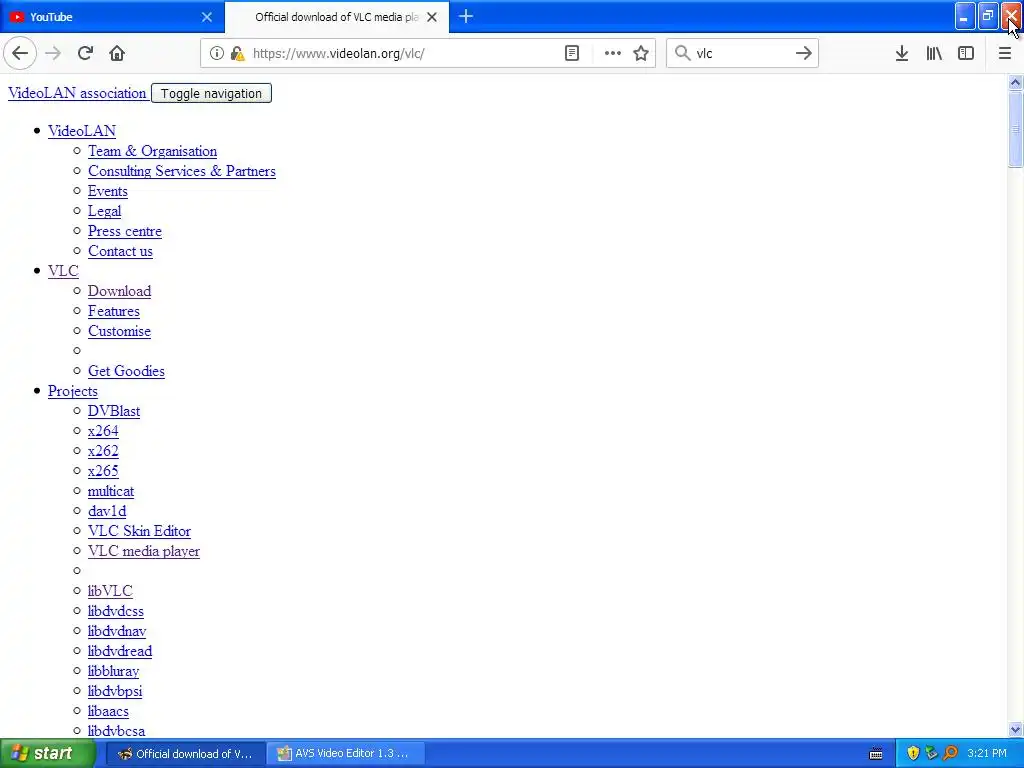Close the YouTube tab
Viewport: 1024px width, 768px height.
[207, 17]
